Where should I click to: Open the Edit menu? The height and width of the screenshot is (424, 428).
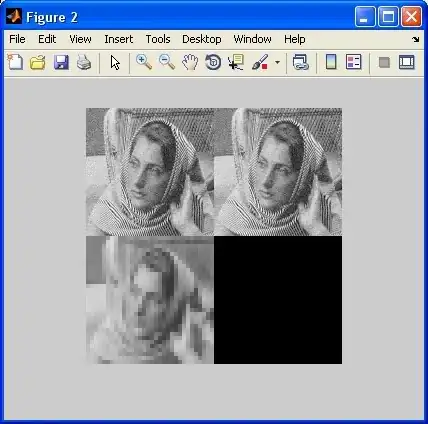coord(47,39)
